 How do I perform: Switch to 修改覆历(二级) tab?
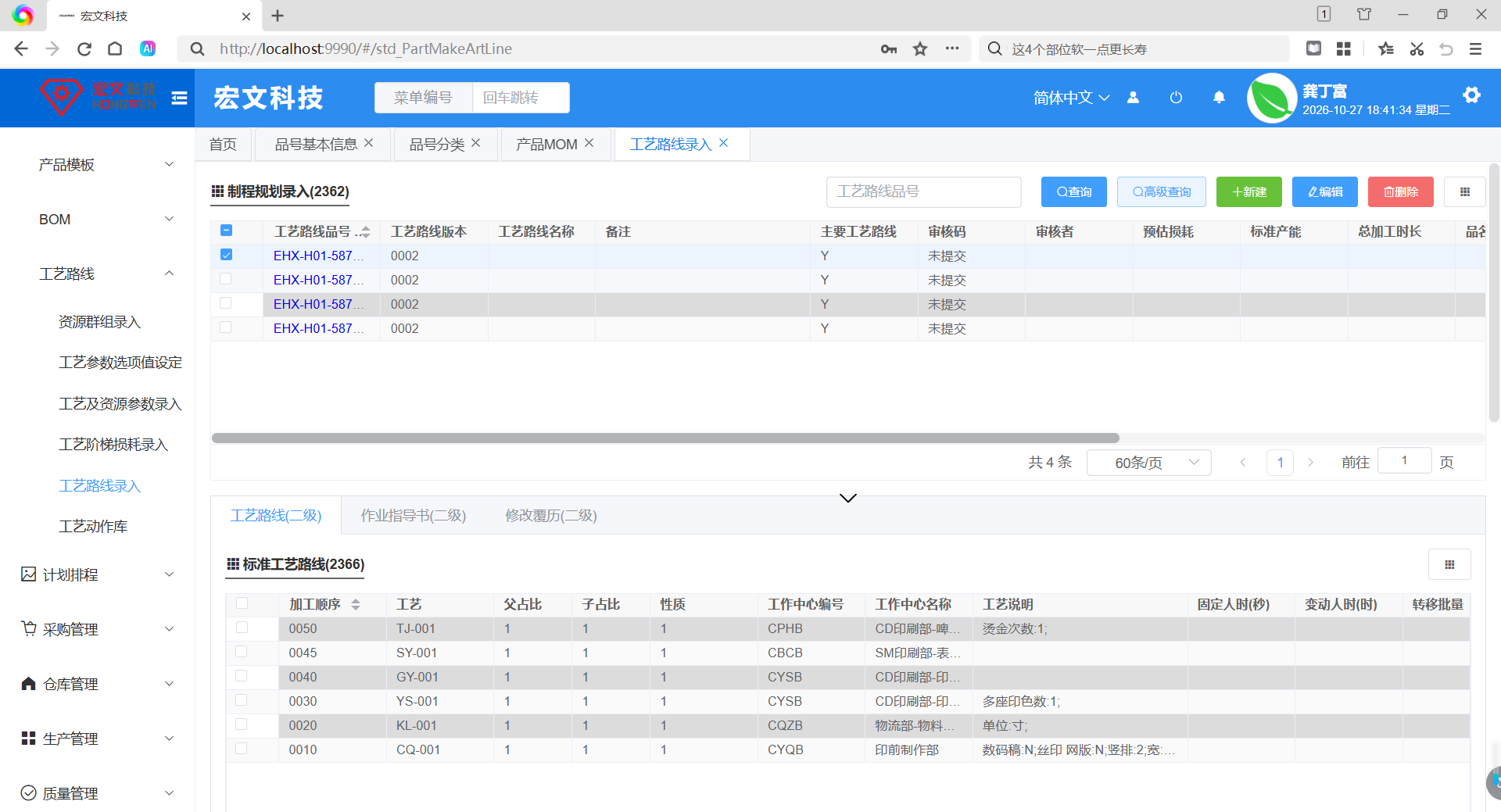[x=551, y=515]
